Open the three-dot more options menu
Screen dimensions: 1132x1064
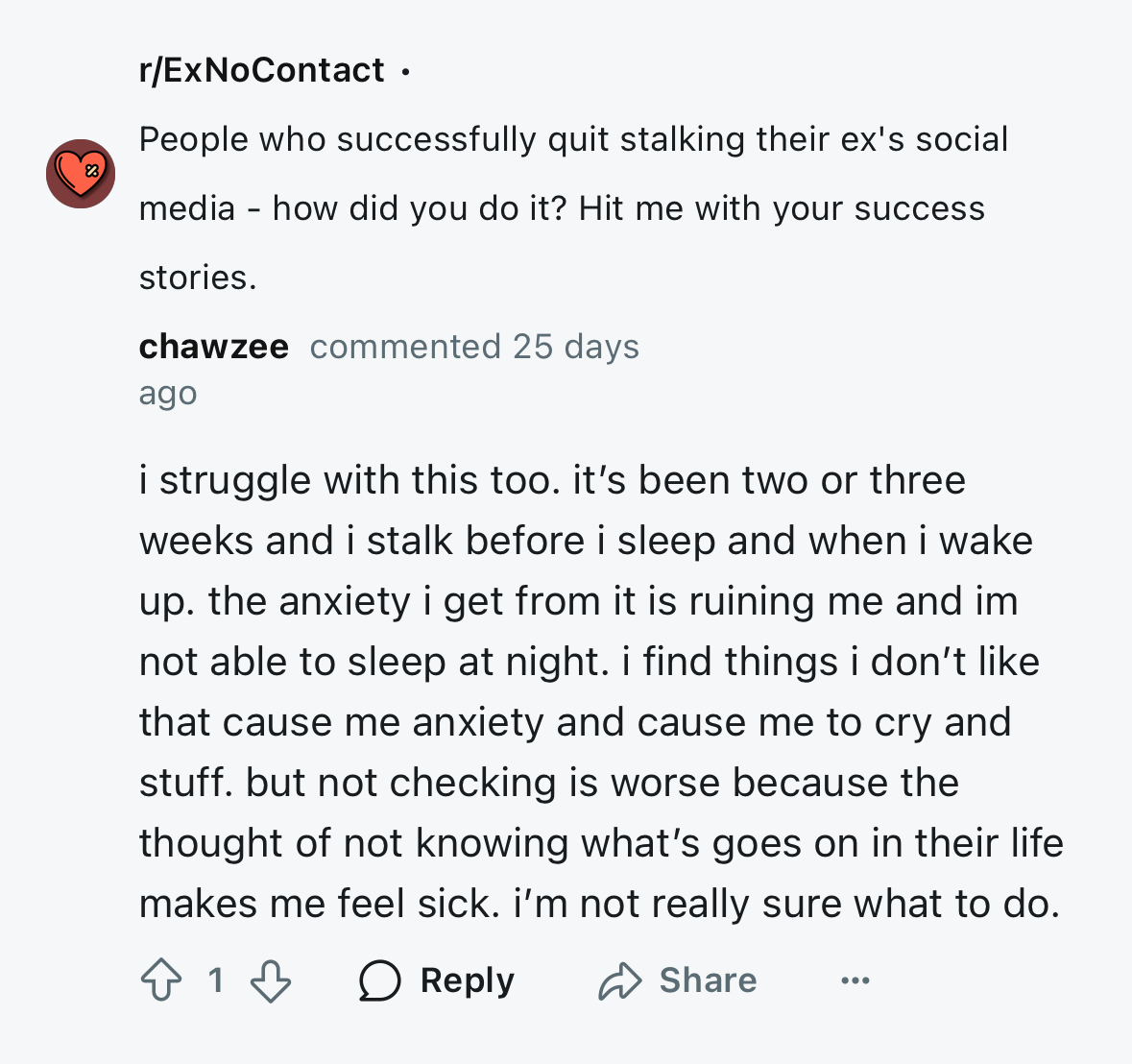click(855, 980)
